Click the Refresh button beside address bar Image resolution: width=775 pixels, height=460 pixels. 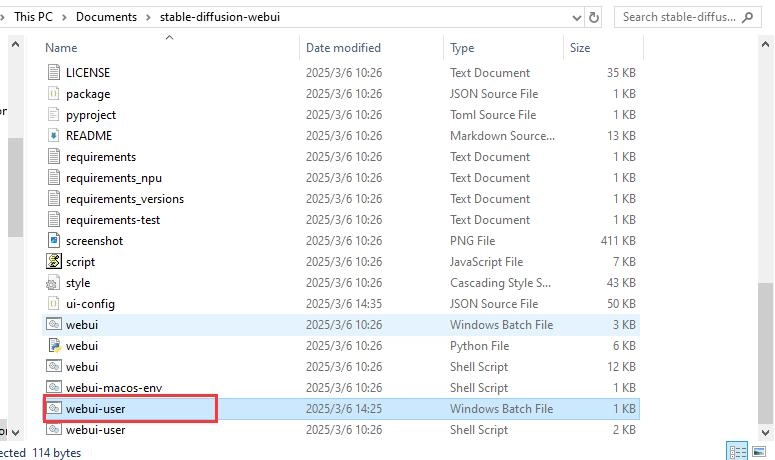click(x=594, y=17)
